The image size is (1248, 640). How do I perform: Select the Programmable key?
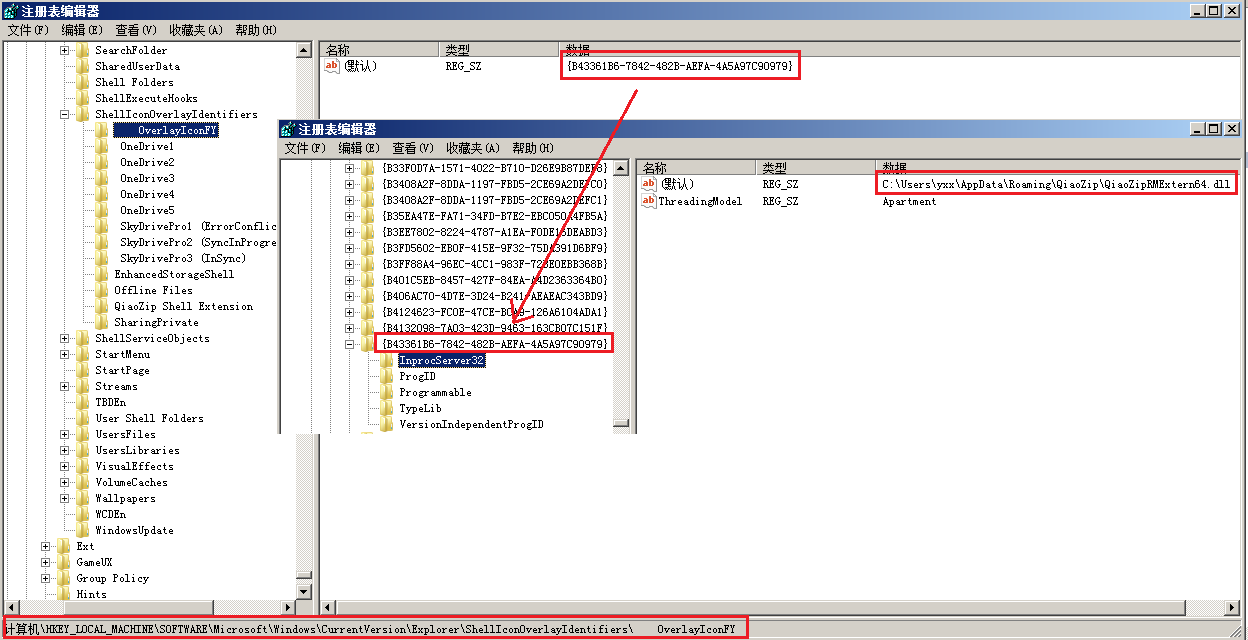click(x=435, y=392)
